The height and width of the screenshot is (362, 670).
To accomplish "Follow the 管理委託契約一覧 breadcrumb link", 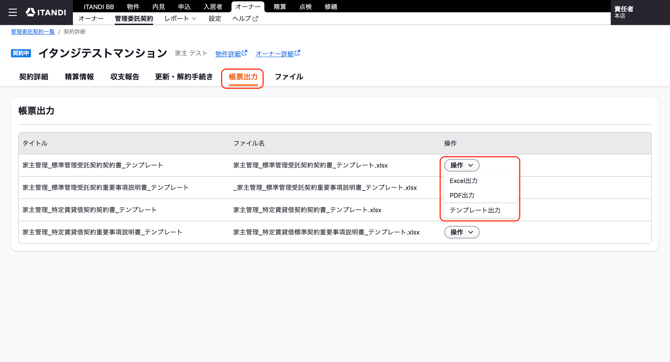I will tap(33, 32).
